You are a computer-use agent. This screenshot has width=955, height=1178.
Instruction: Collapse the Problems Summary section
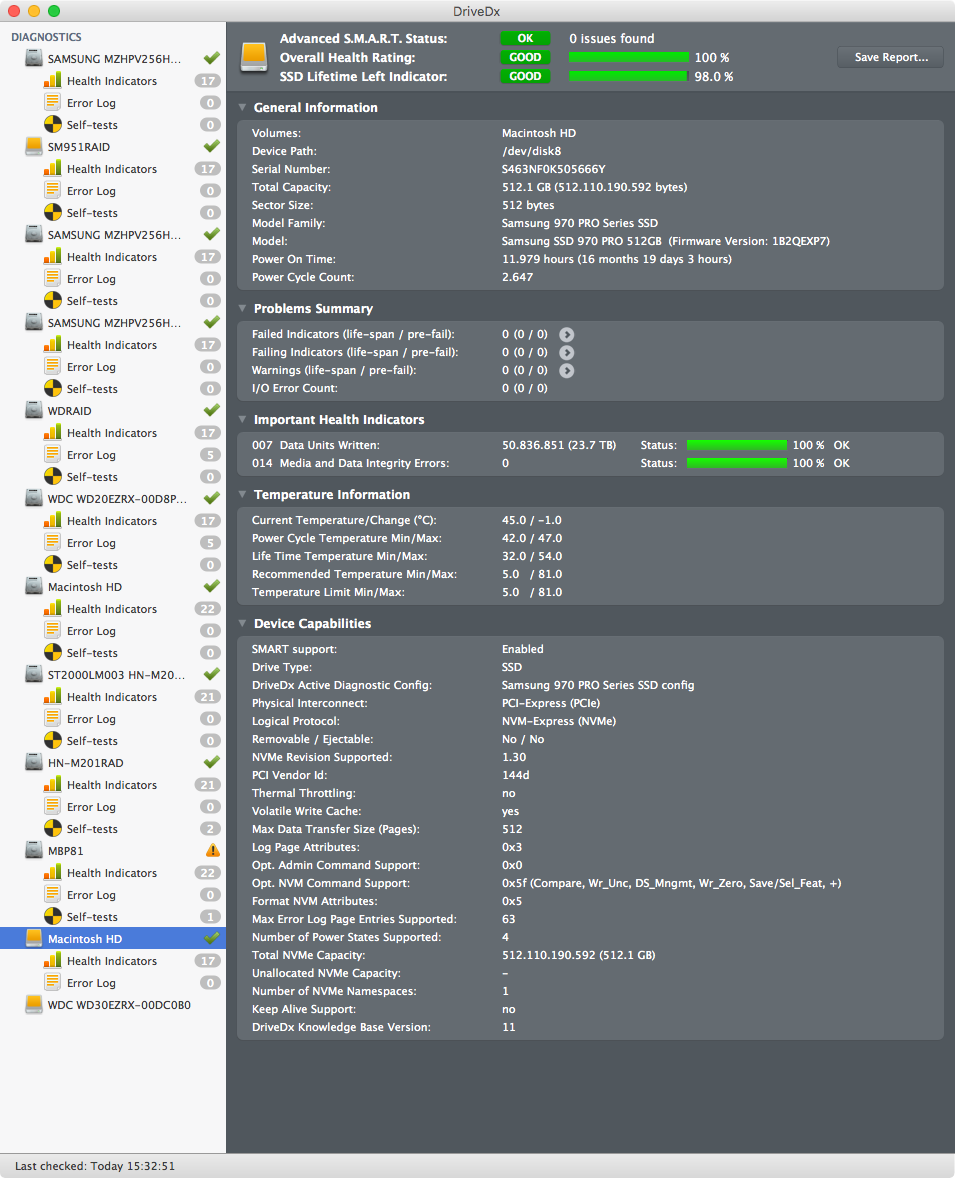[243, 309]
